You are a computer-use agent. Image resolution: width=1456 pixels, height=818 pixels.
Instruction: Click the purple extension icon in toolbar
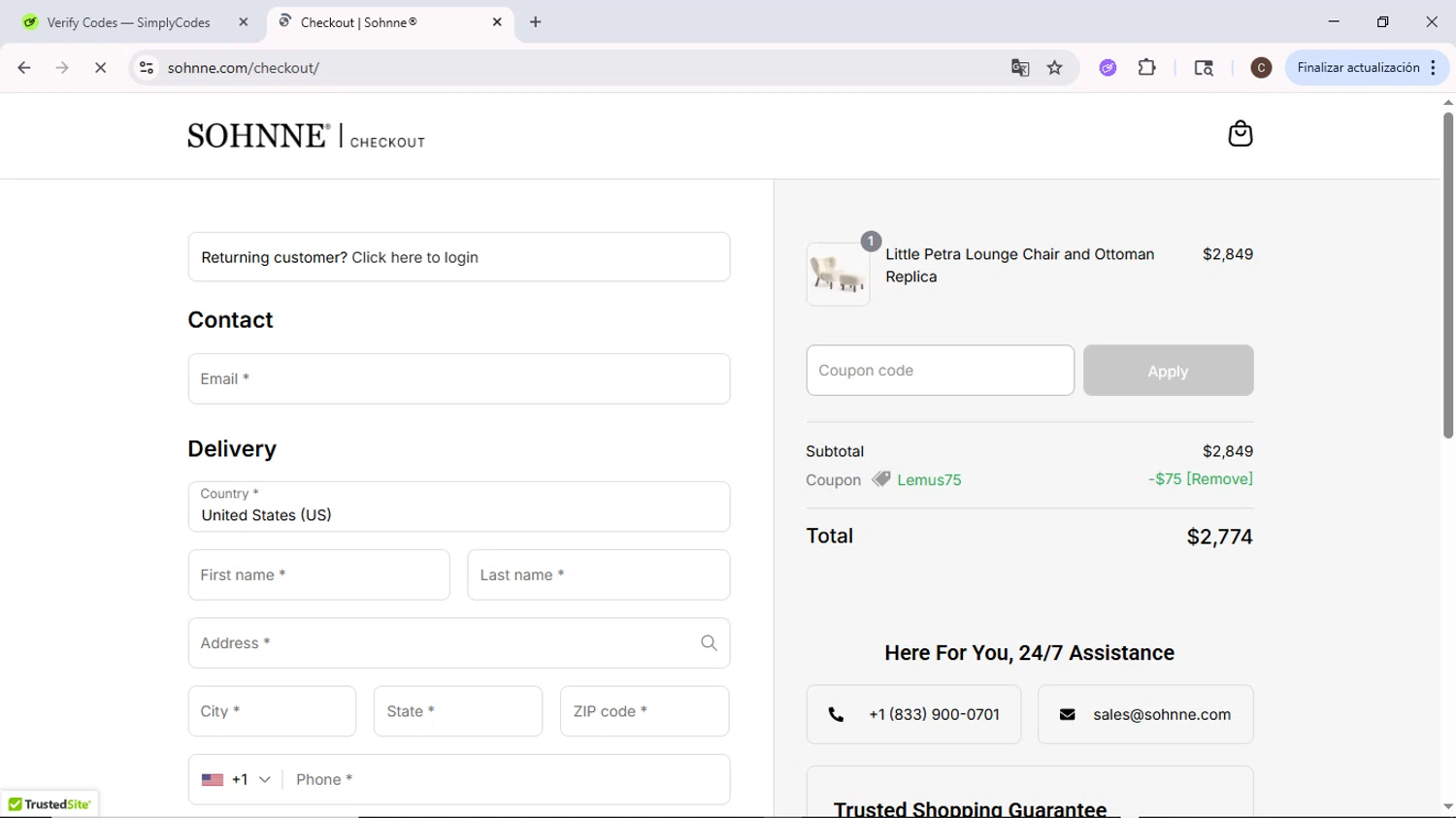click(1108, 68)
